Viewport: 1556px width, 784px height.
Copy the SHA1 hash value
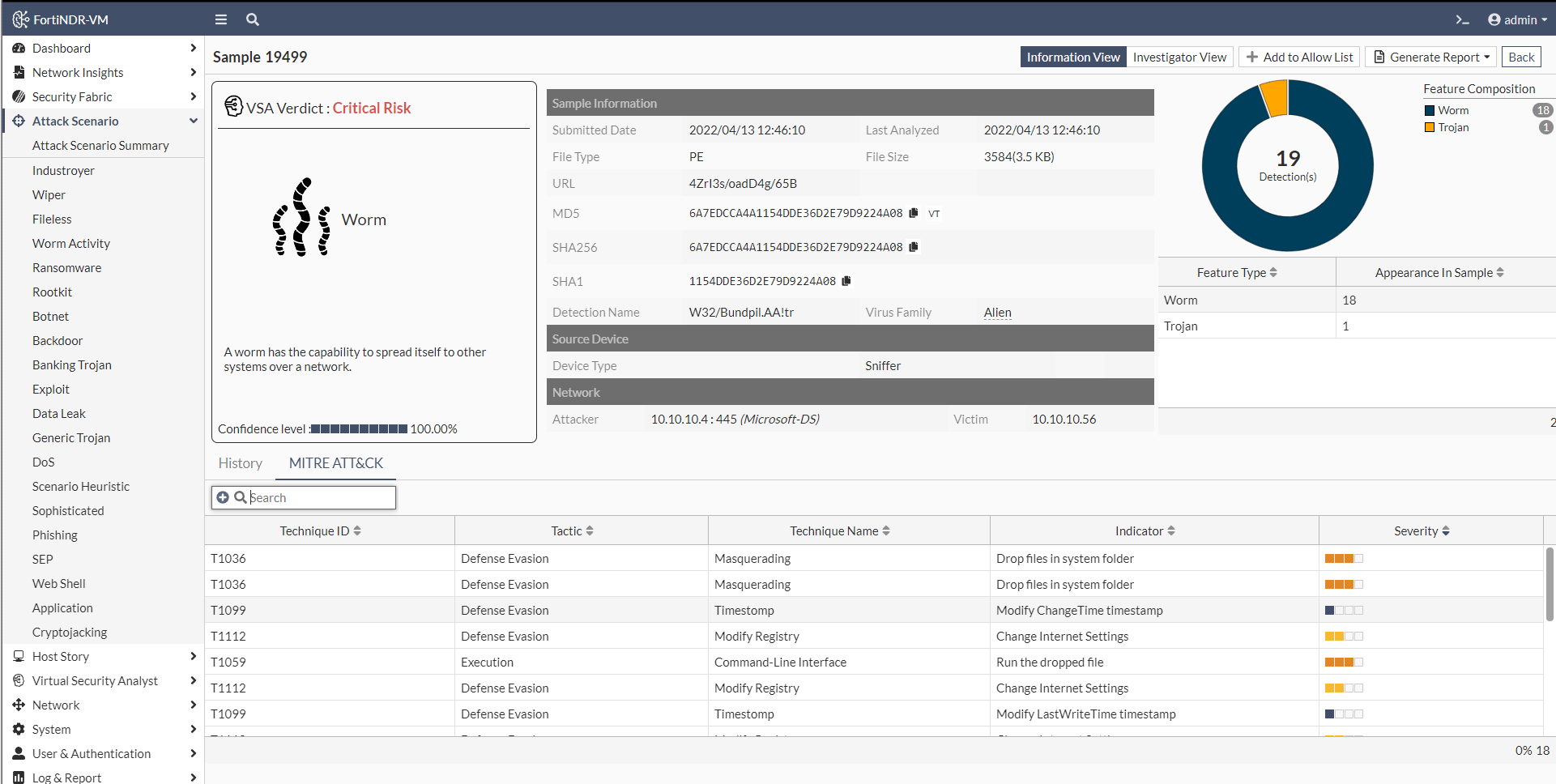[846, 281]
